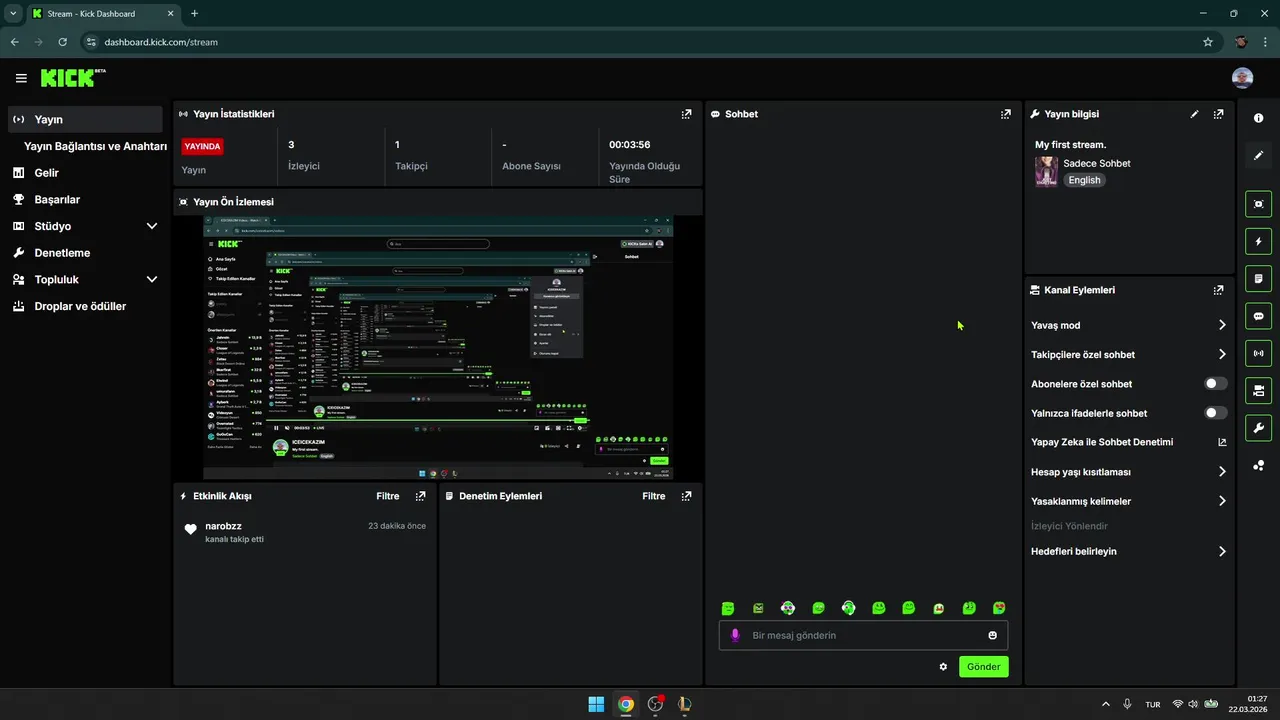Toggle the wrench widget icon in the right sidebar

tap(1259, 428)
